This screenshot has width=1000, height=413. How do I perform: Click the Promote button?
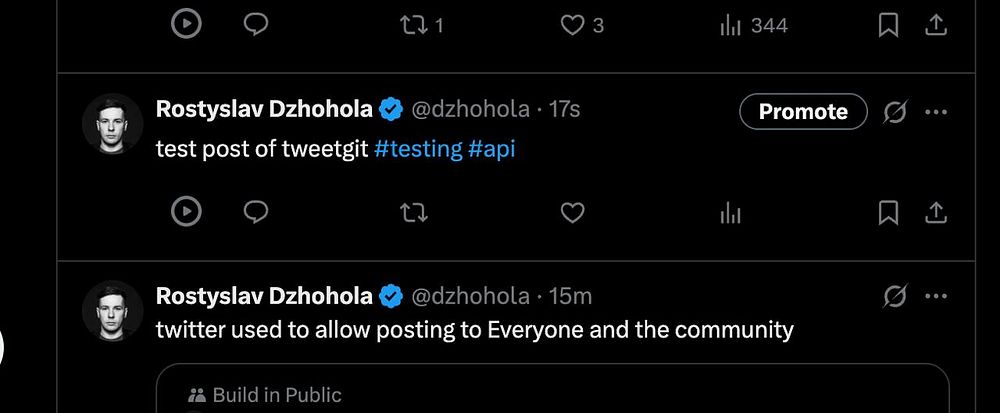pyautogui.click(x=802, y=112)
